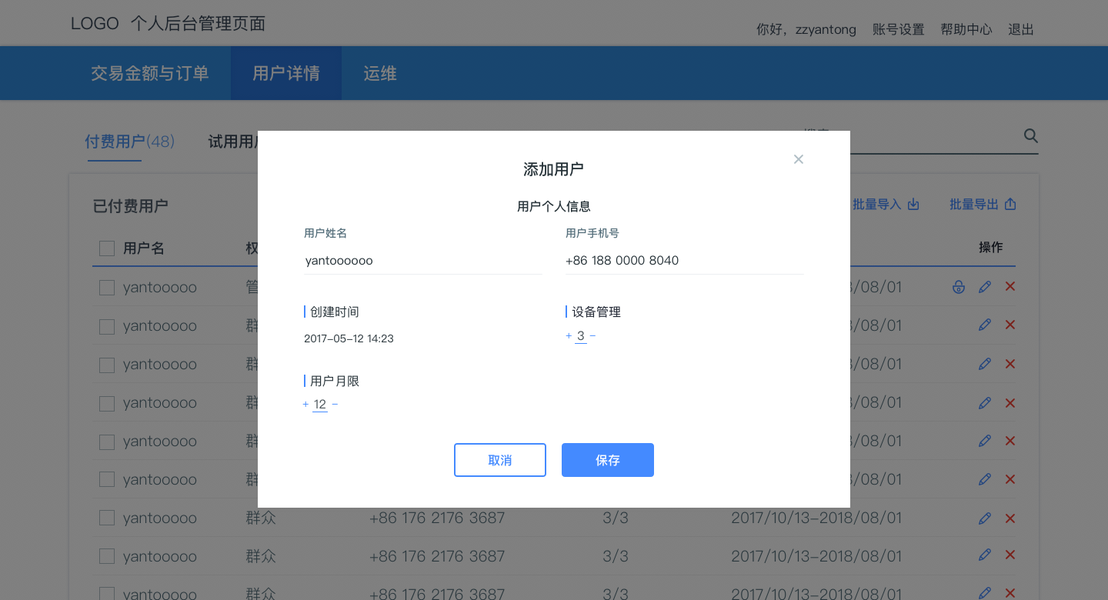This screenshot has width=1108, height=600.
Task: Click 退出 to log out
Action: tap(1020, 30)
